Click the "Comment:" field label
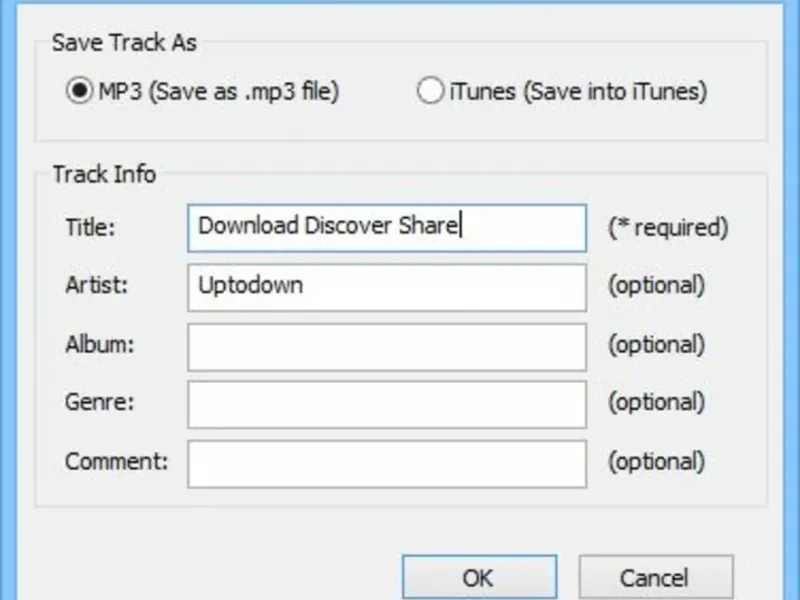This screenshot has width=800, height=600. [x=116, y=462]
